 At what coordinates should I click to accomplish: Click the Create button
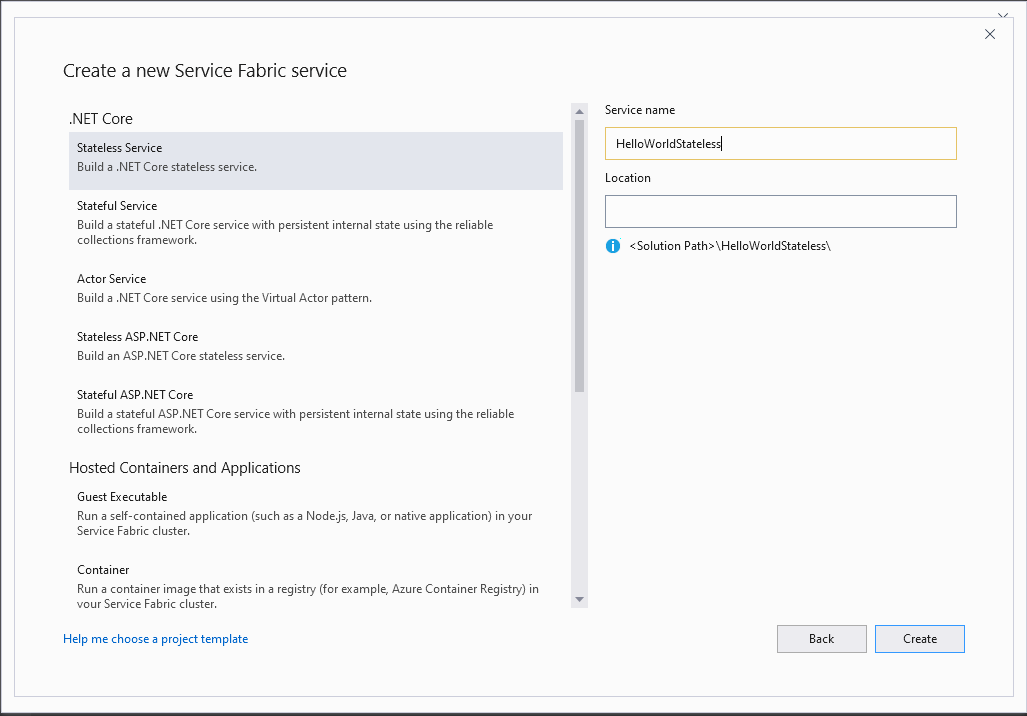919,639
